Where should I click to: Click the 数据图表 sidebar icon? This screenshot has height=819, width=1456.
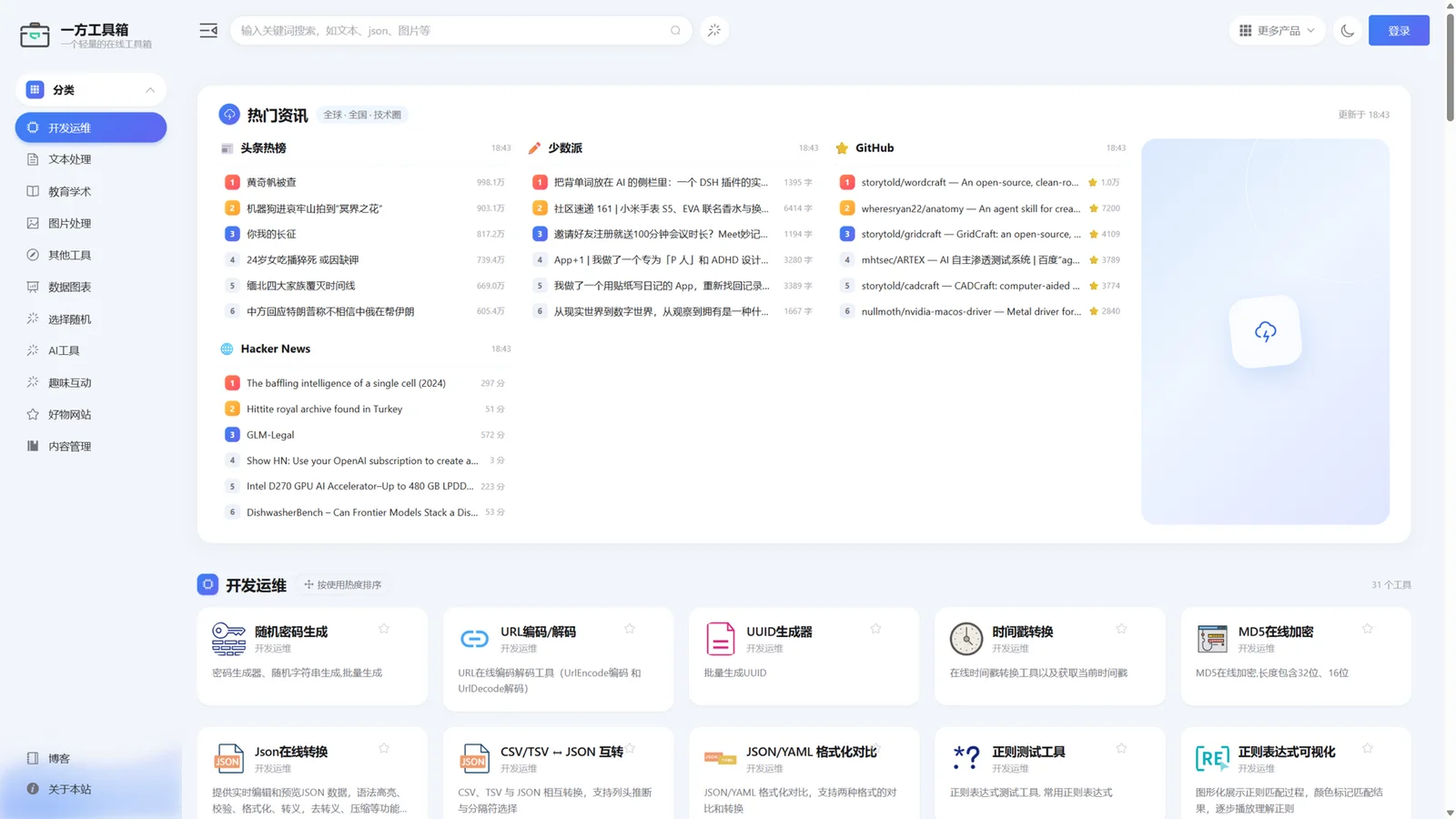33,287
